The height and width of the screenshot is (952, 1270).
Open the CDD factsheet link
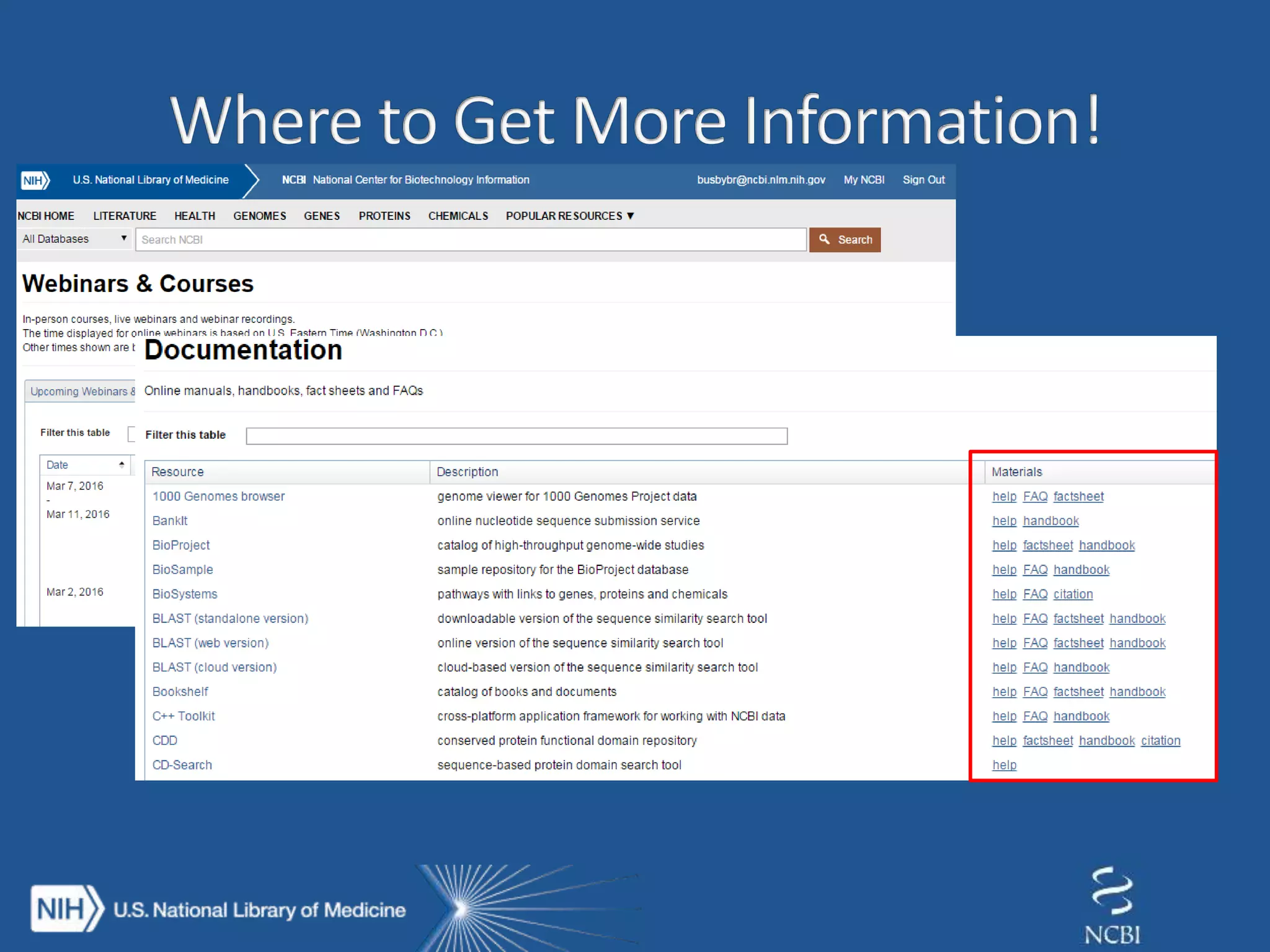pyautogui.click(x=1047, y=741)
